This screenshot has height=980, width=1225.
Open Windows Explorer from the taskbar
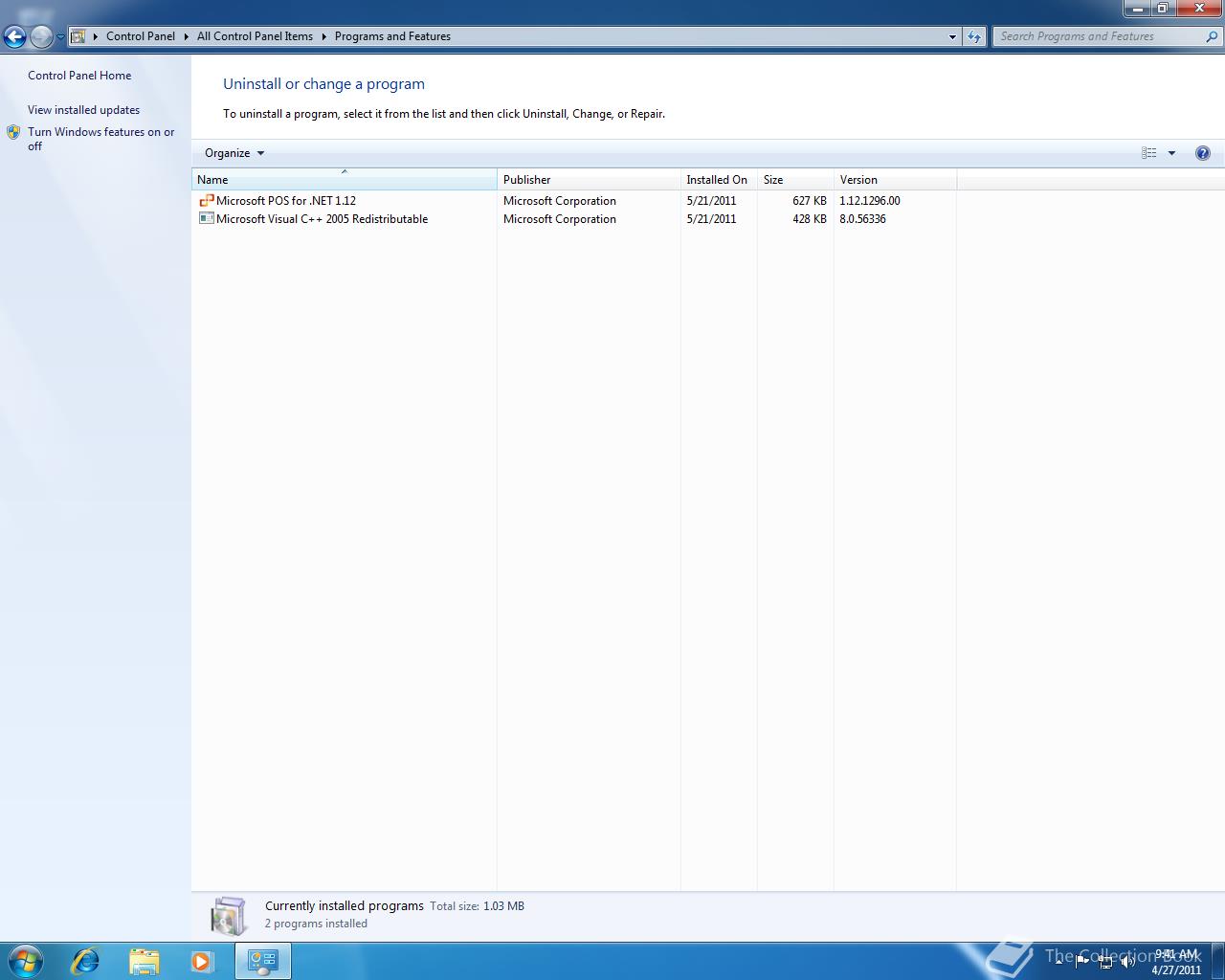144,960
